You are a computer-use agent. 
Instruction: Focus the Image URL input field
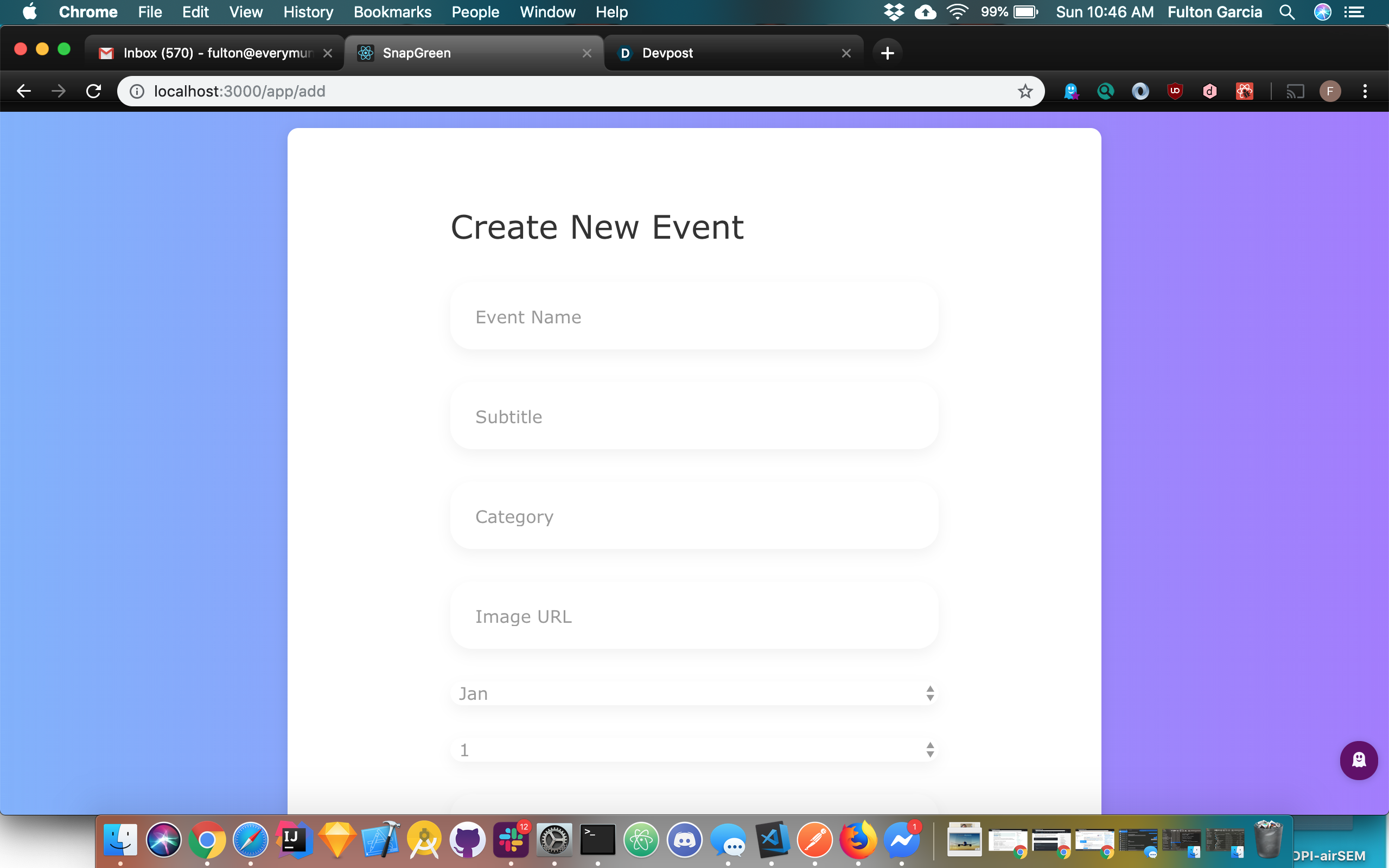(694, 617)
